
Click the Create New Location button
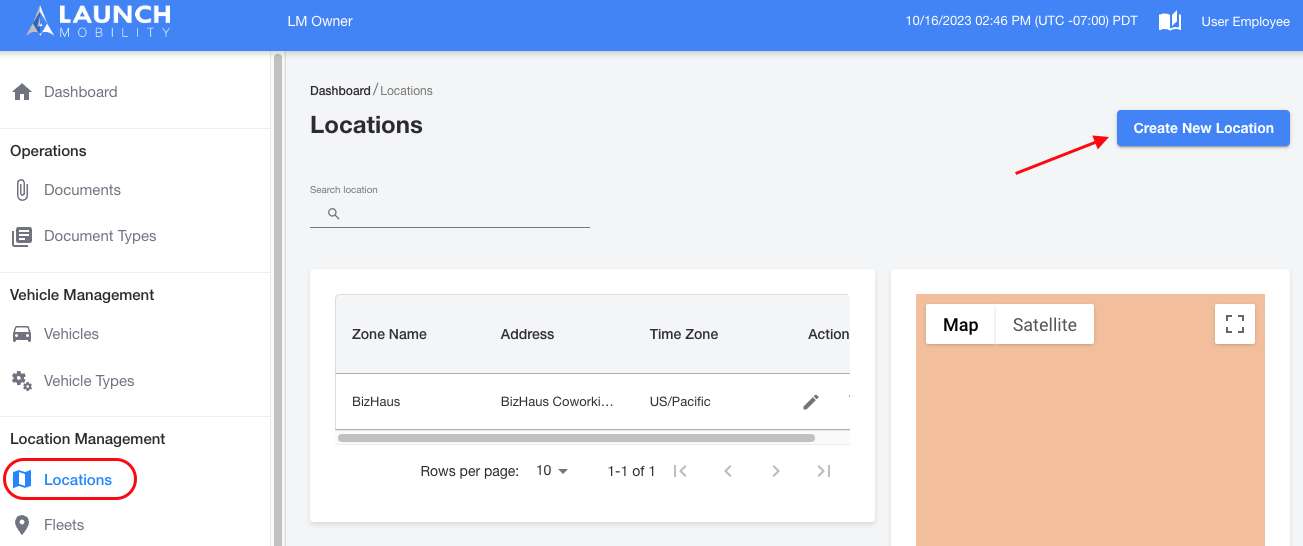1203,128
